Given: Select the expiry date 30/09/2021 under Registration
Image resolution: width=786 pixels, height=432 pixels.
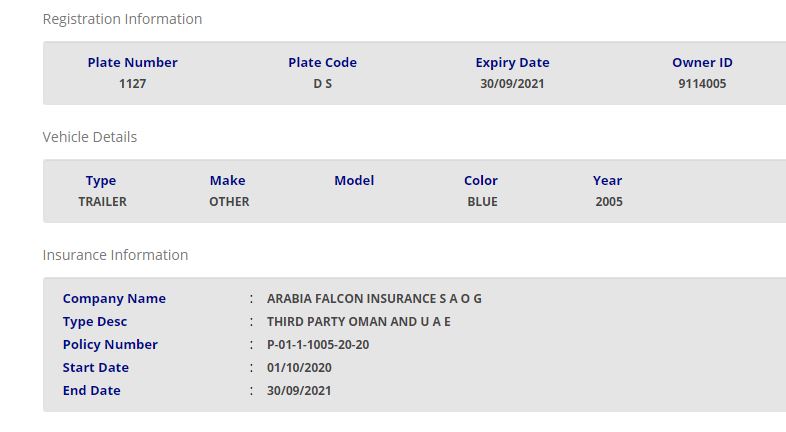Looking at the screenshot, I should [x=512, y=84].
